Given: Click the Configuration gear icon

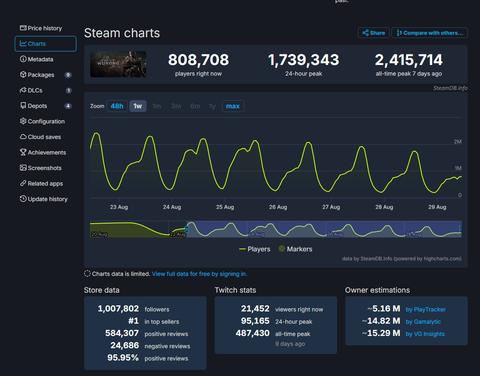Looking at the screenshot, I should pos(23,121).
